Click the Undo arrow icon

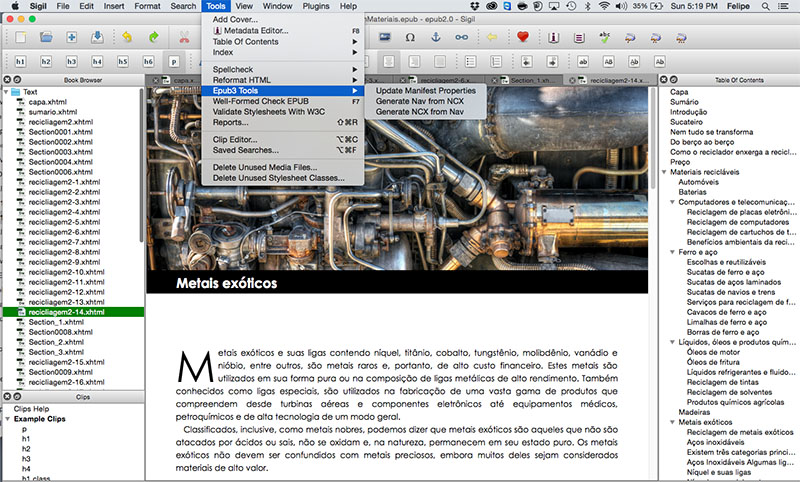(x=129, y=37)
